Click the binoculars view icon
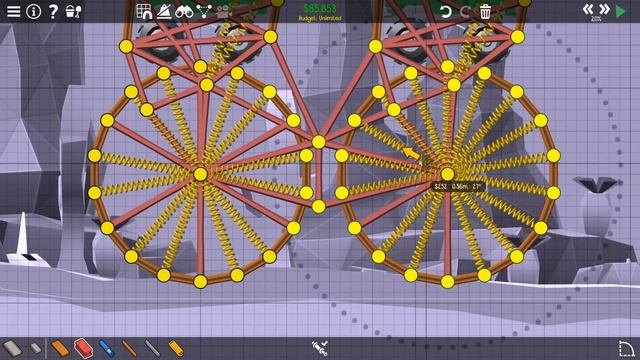This screenshot has height=360, width=640. 184,12
